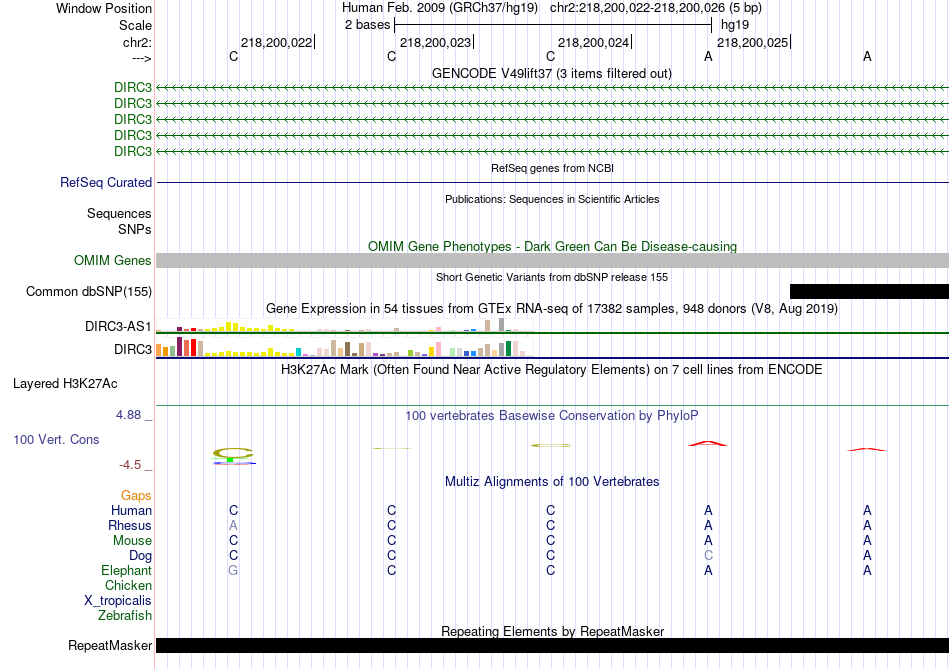Viewport: 950px width, 669px height.
Task: Click the RepeatMasker track label on left
Action: point(110,645)
